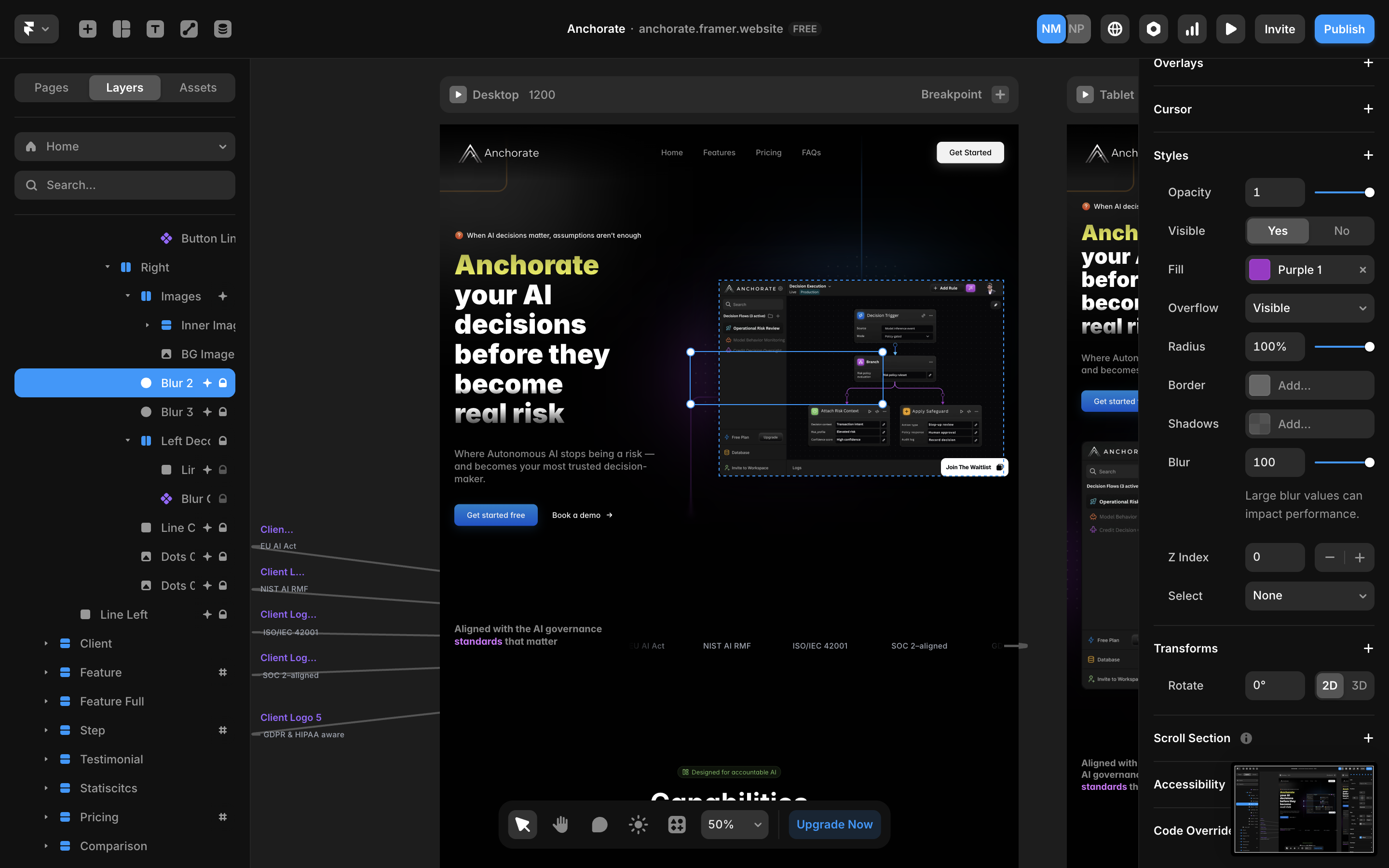Image resolution: width=1389 pixels, height=868 pixels.
Task: Open the Overflow dropdown
Action: [1309, 308]
